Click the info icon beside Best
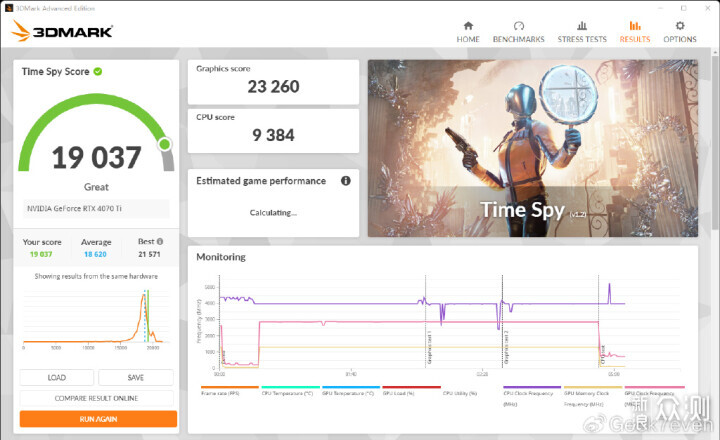The height and width of the screenshot is (440, 720). [160, 241]
